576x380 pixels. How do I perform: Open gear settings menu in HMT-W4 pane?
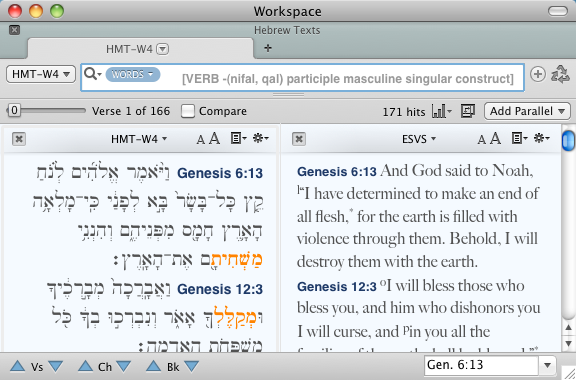pyautogui.click(x=261, y=139)
